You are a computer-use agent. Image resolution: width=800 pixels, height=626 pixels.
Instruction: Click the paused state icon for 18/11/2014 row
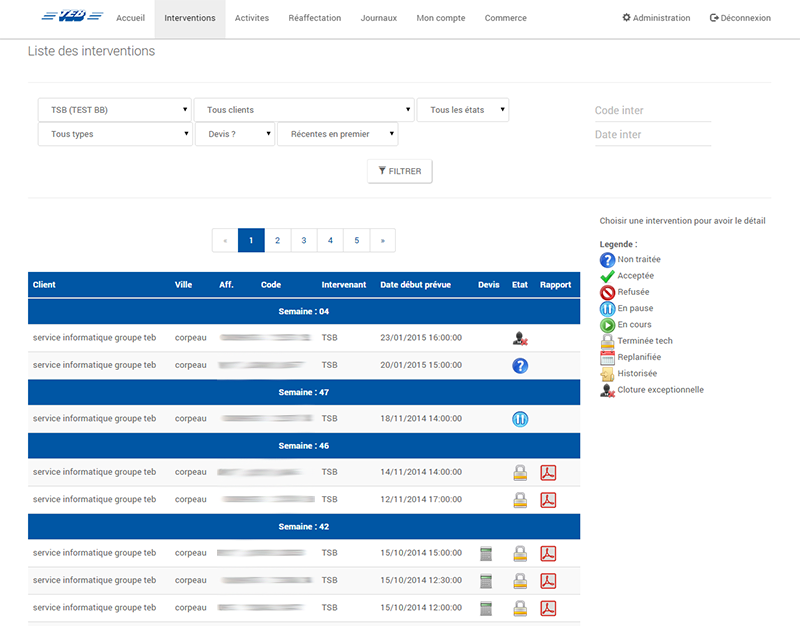click(519, 419)
